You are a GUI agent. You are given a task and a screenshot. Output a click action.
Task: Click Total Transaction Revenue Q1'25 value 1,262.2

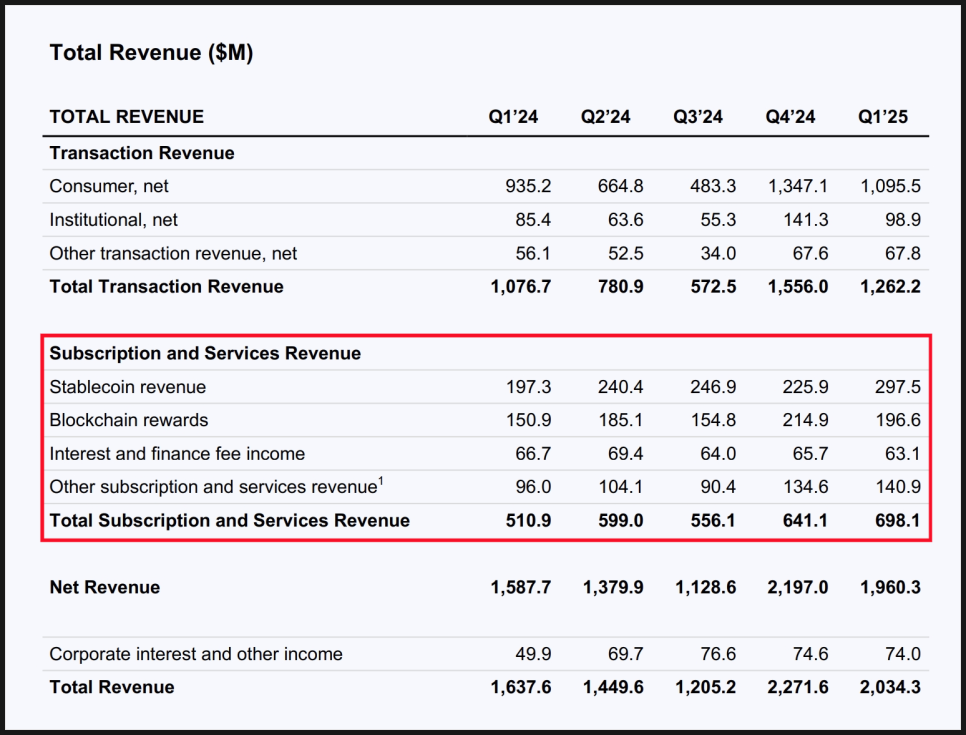pyautogui.click(x=890, y=286)
